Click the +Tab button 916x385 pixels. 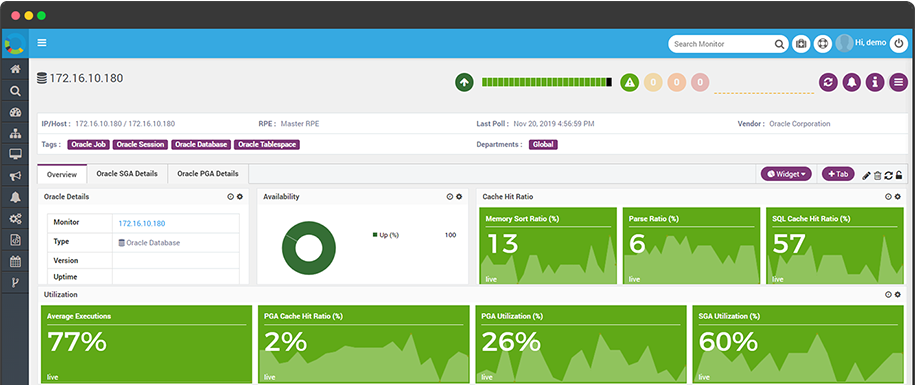click(838, 174)
